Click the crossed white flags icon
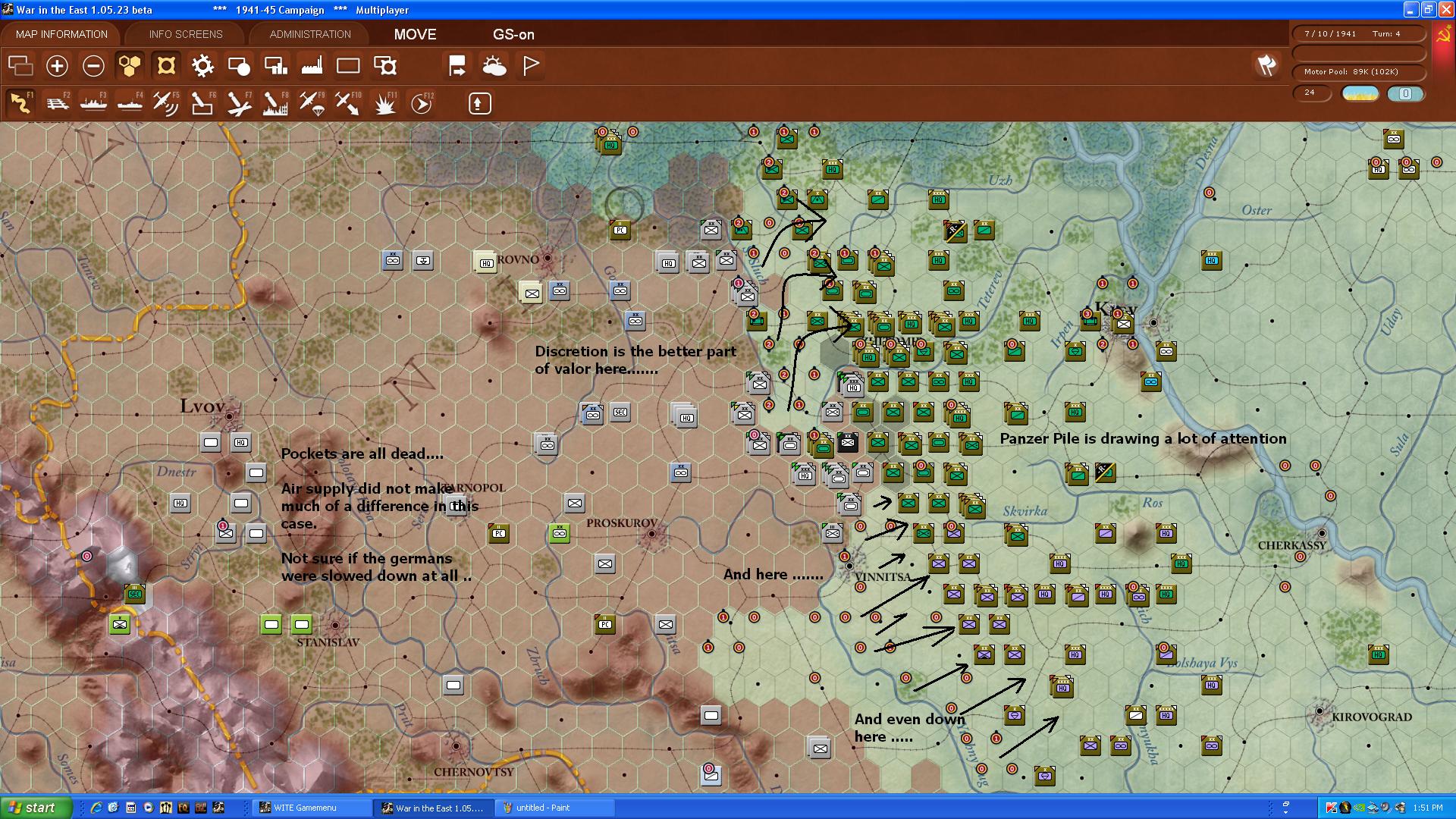 click(1266, 65)
